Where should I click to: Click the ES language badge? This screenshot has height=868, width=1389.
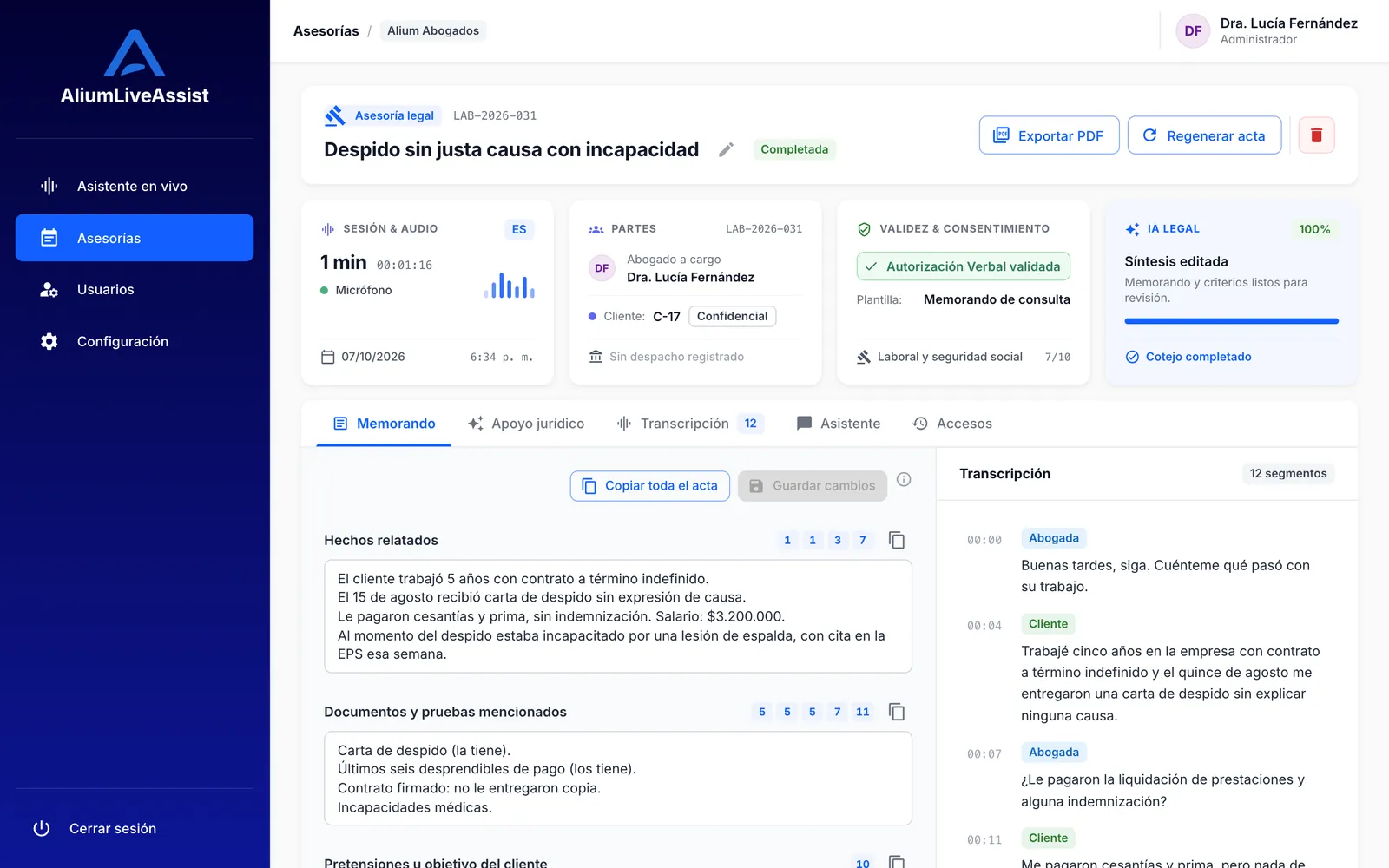(519, 229)
